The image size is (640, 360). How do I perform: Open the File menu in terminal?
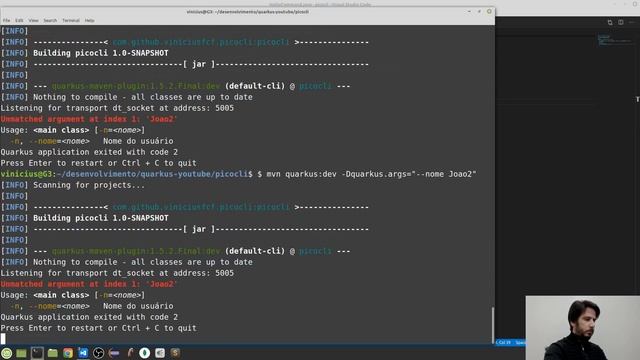pyautogui.click(x=6, y=20)
